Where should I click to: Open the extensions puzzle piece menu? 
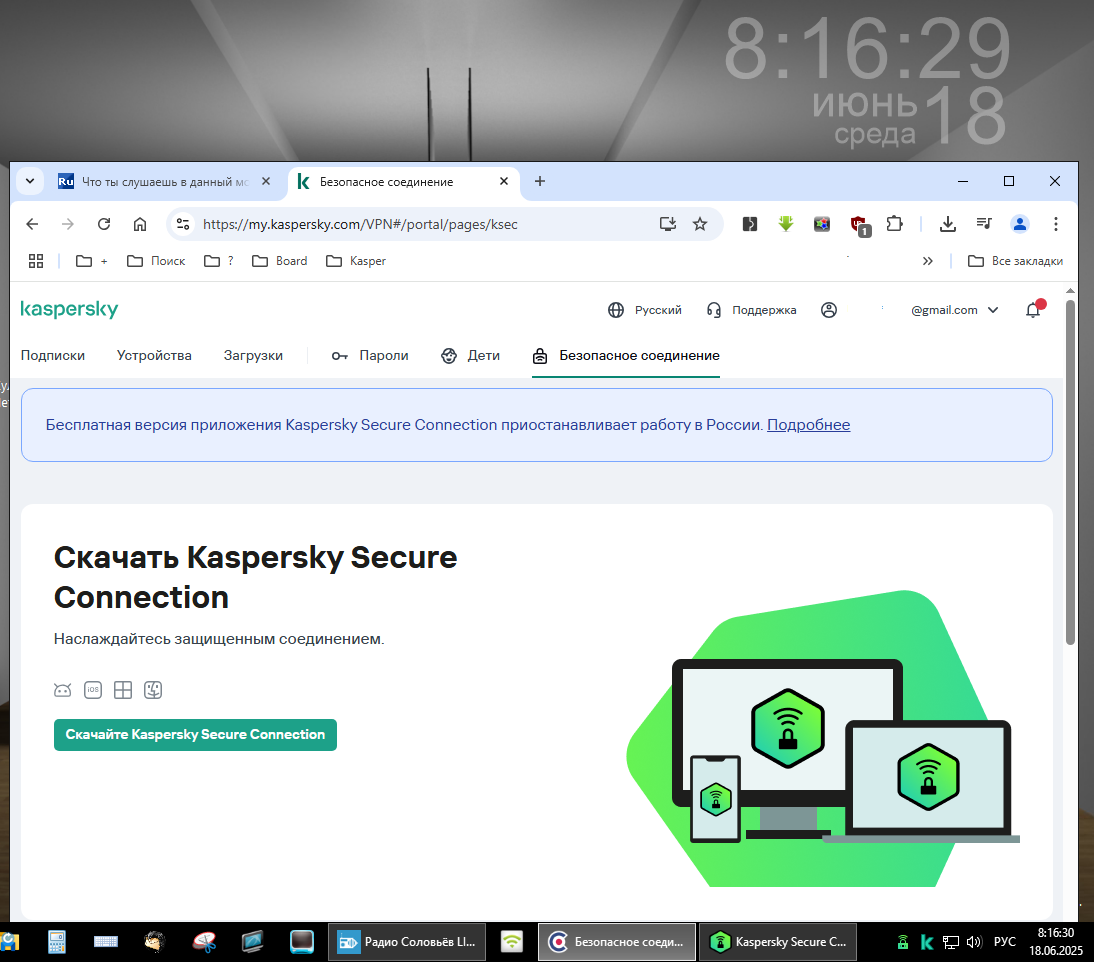(894, 224)
